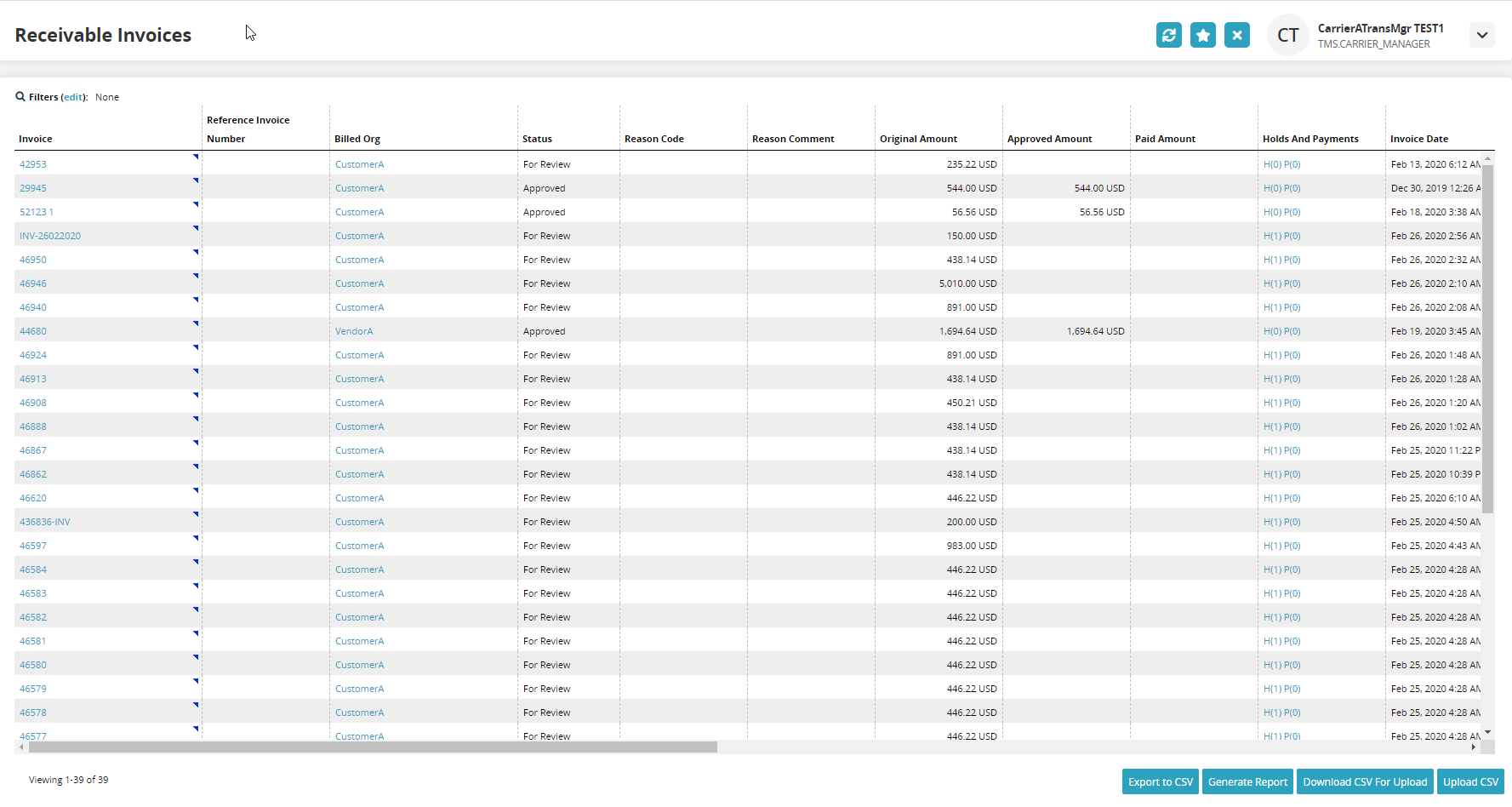1512x807 pixels.
Task: Click the Filters magnifier icon
Action: coord(20,97)
